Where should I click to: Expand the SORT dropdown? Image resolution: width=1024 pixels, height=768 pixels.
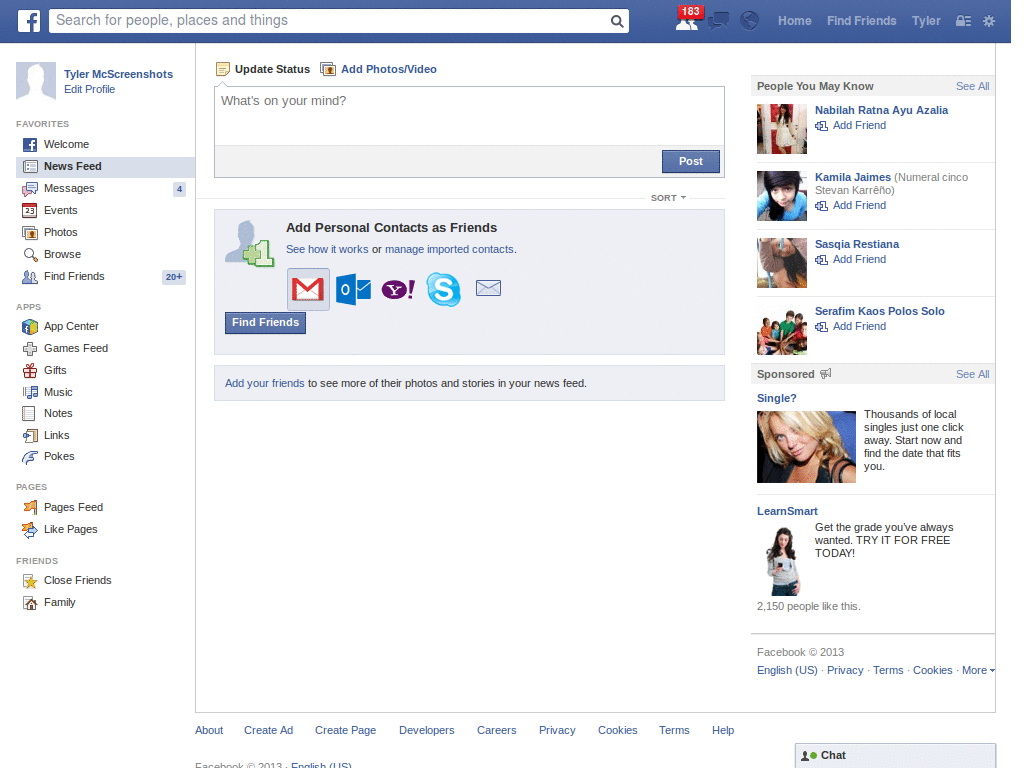click(x=668, y=198)
